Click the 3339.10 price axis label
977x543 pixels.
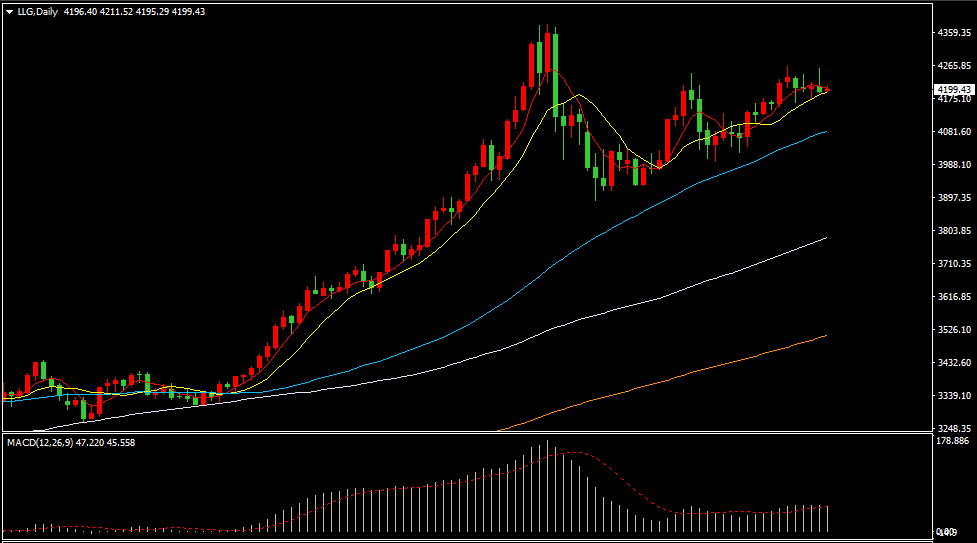click(x=954, y=396)
